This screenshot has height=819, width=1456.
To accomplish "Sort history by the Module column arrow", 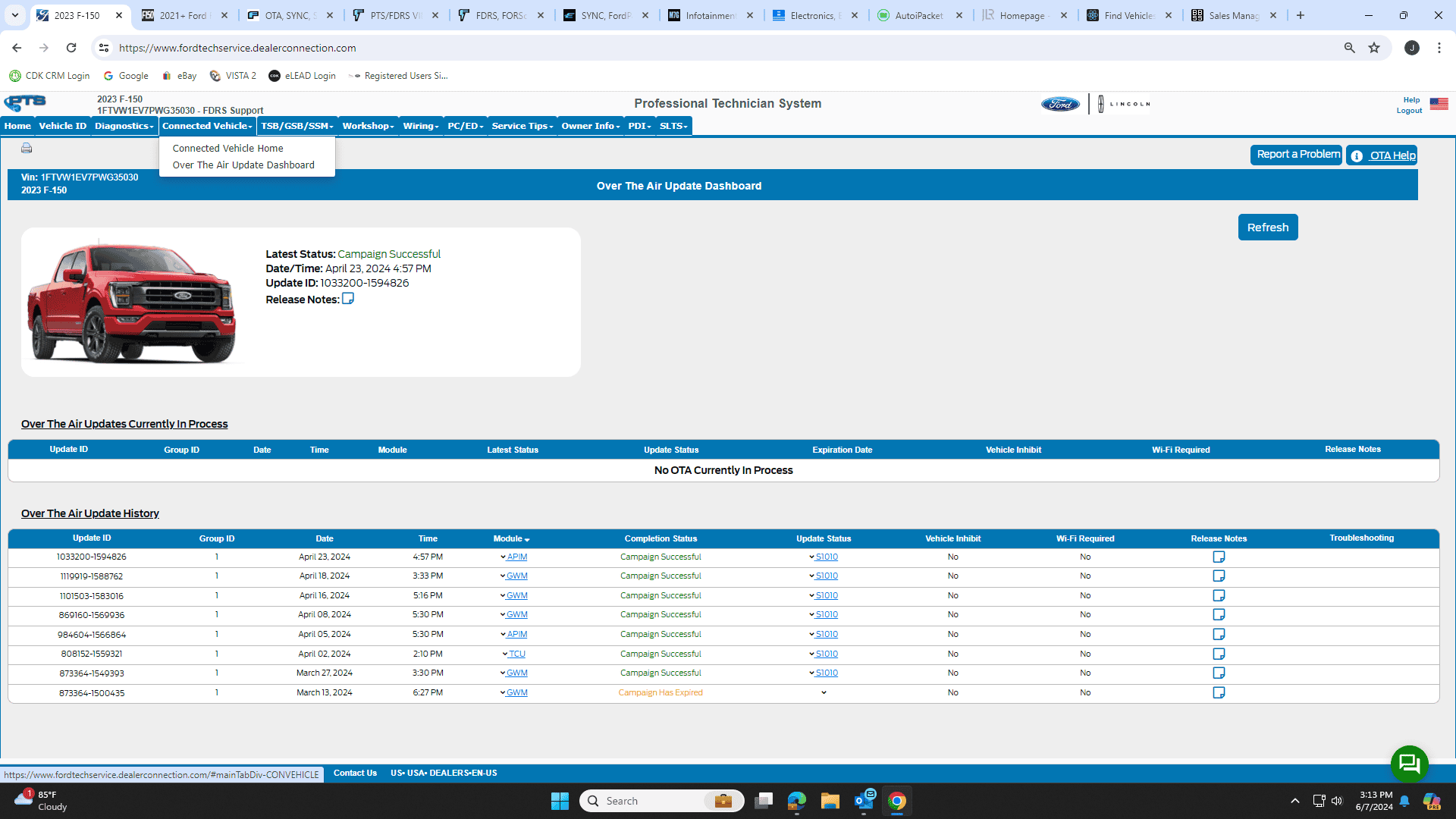I will tap(527, 540).
